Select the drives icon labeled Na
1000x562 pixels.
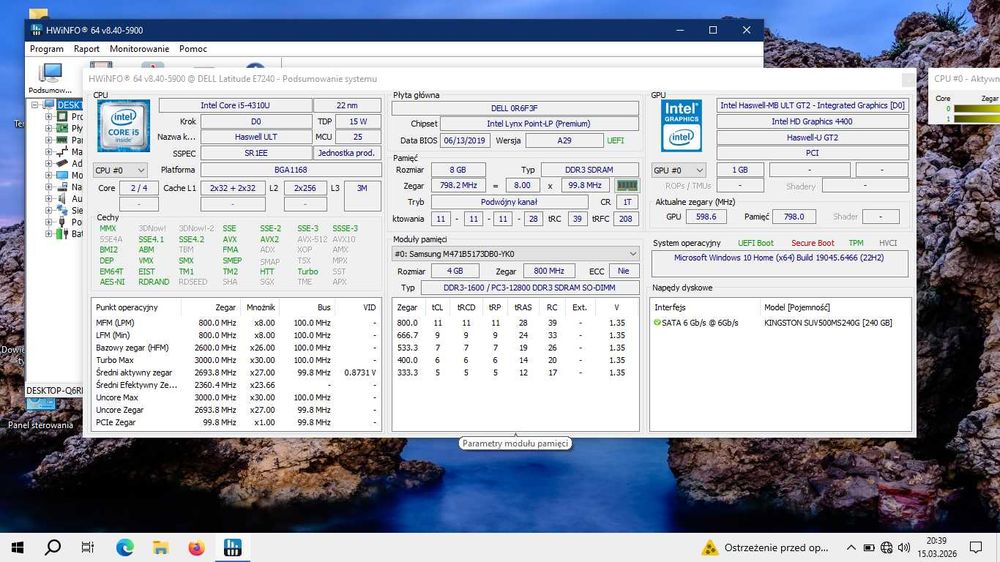[62, 187]
